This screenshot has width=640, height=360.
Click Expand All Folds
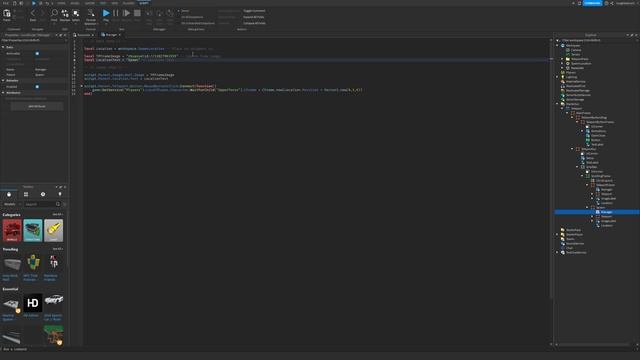pos(253,17)
